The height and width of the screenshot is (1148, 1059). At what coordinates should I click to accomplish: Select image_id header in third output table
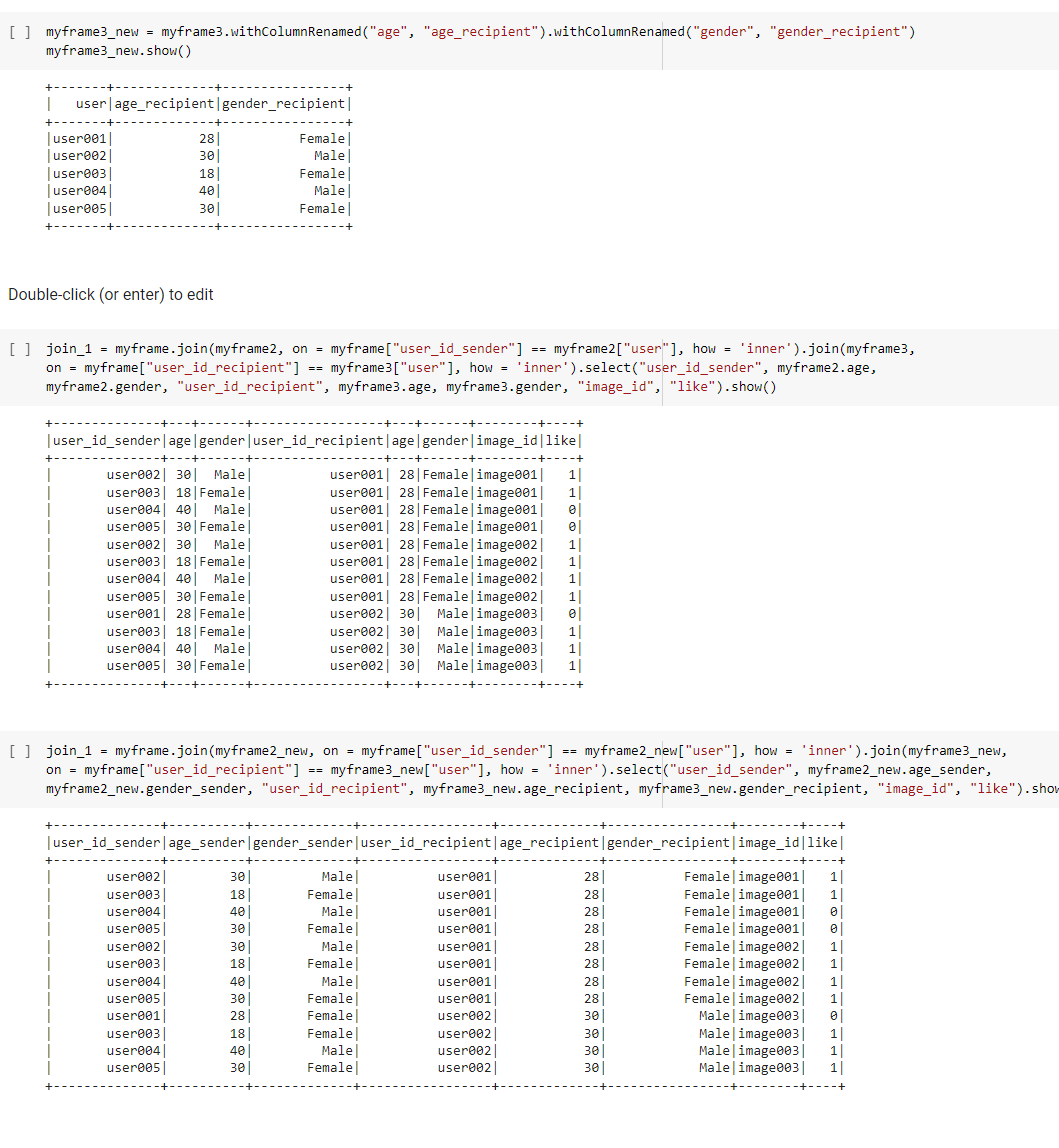769,843
